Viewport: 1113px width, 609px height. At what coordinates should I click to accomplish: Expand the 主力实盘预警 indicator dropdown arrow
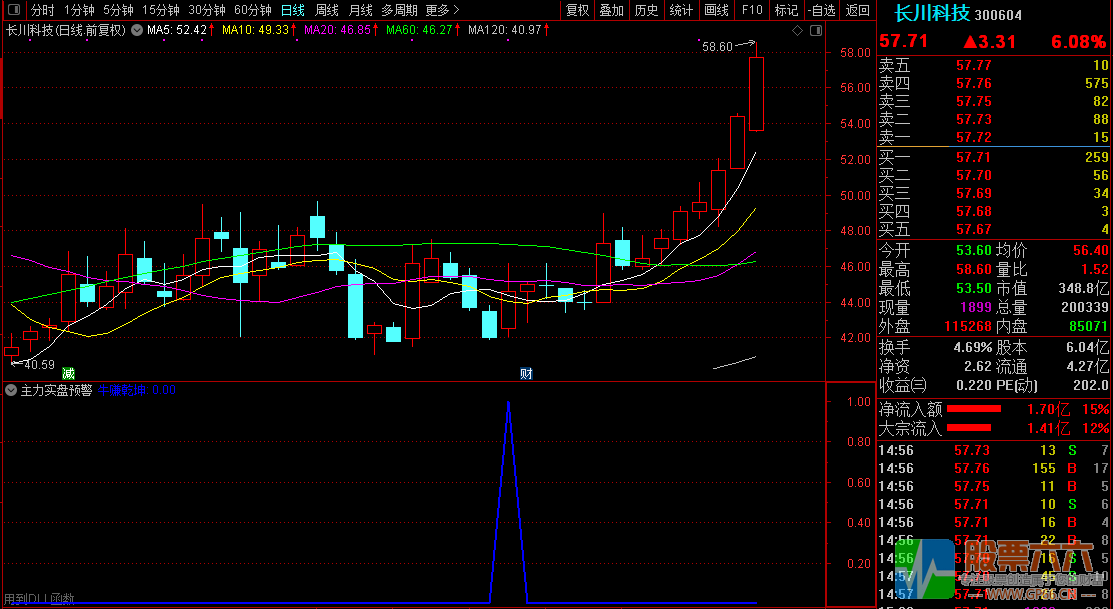pyautogui.click(x=11, y=390)
